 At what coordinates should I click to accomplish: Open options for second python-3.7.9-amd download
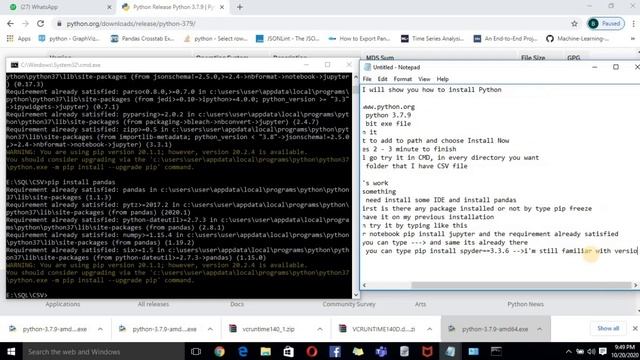point(210,329)
